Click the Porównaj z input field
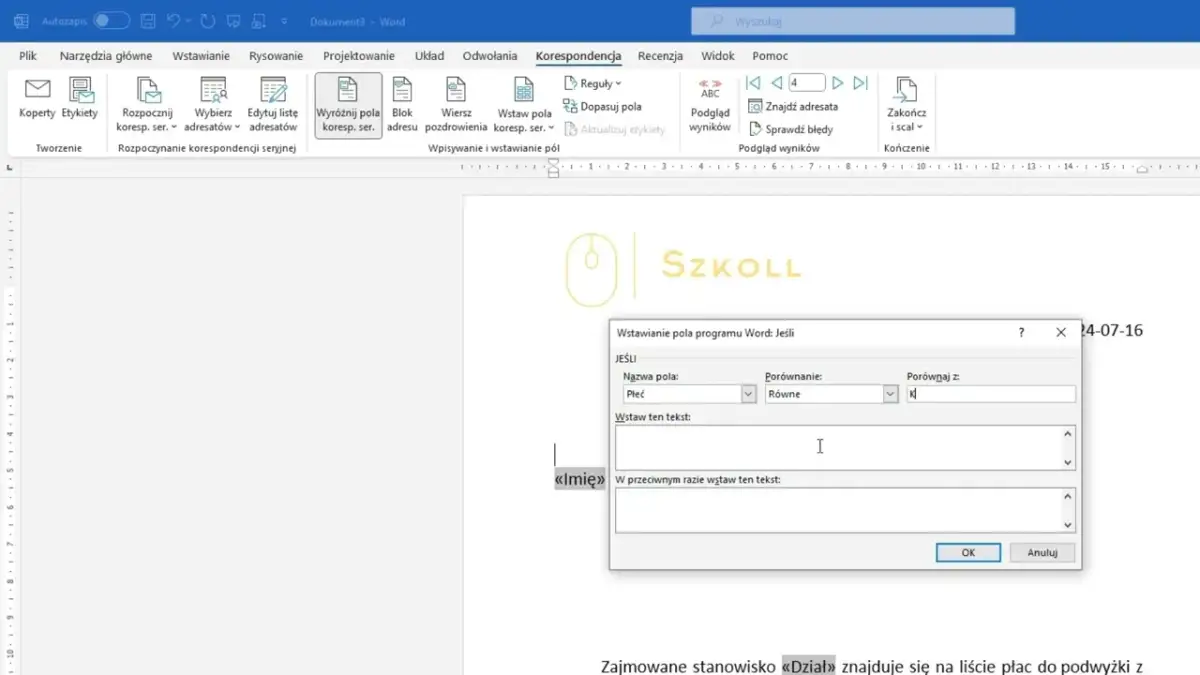 click(990, 393)
